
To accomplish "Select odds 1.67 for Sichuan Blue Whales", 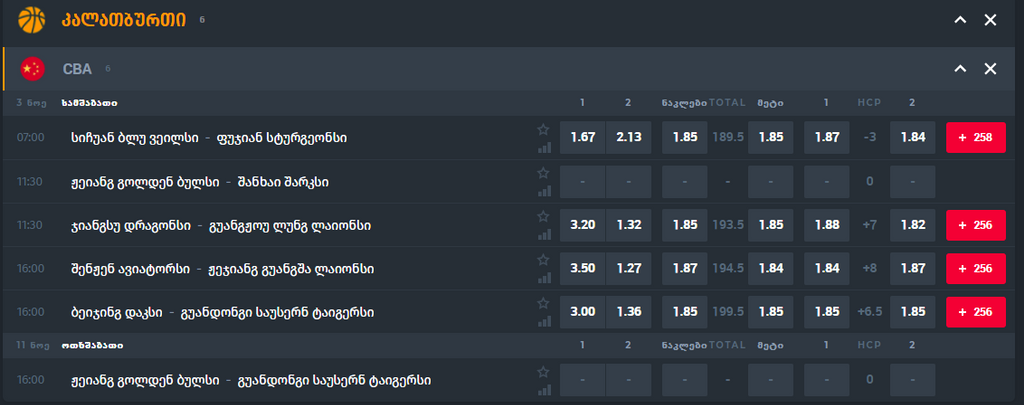I will coord(582,138).
